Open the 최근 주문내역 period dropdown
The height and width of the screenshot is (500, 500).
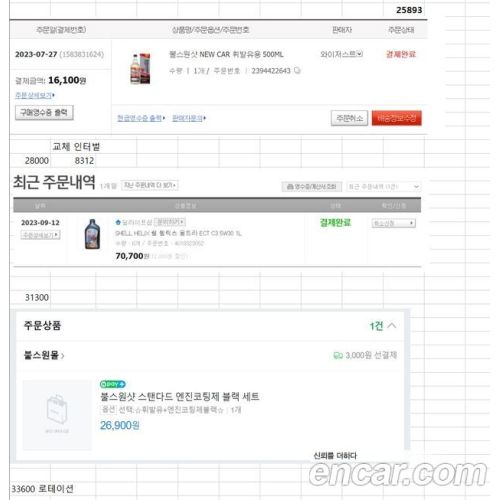[383, 187]
